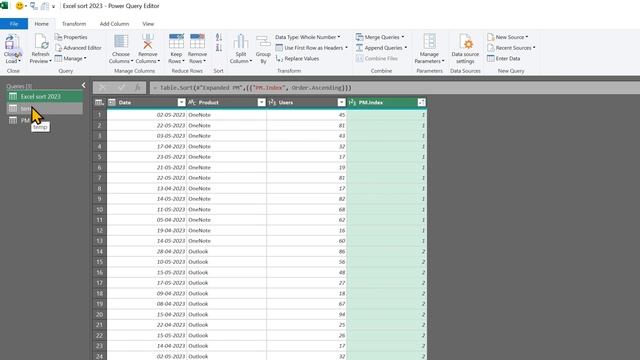Select the Excel sort 2023 query
Screen dimensions: 640x360
click(x=45, y=96)
